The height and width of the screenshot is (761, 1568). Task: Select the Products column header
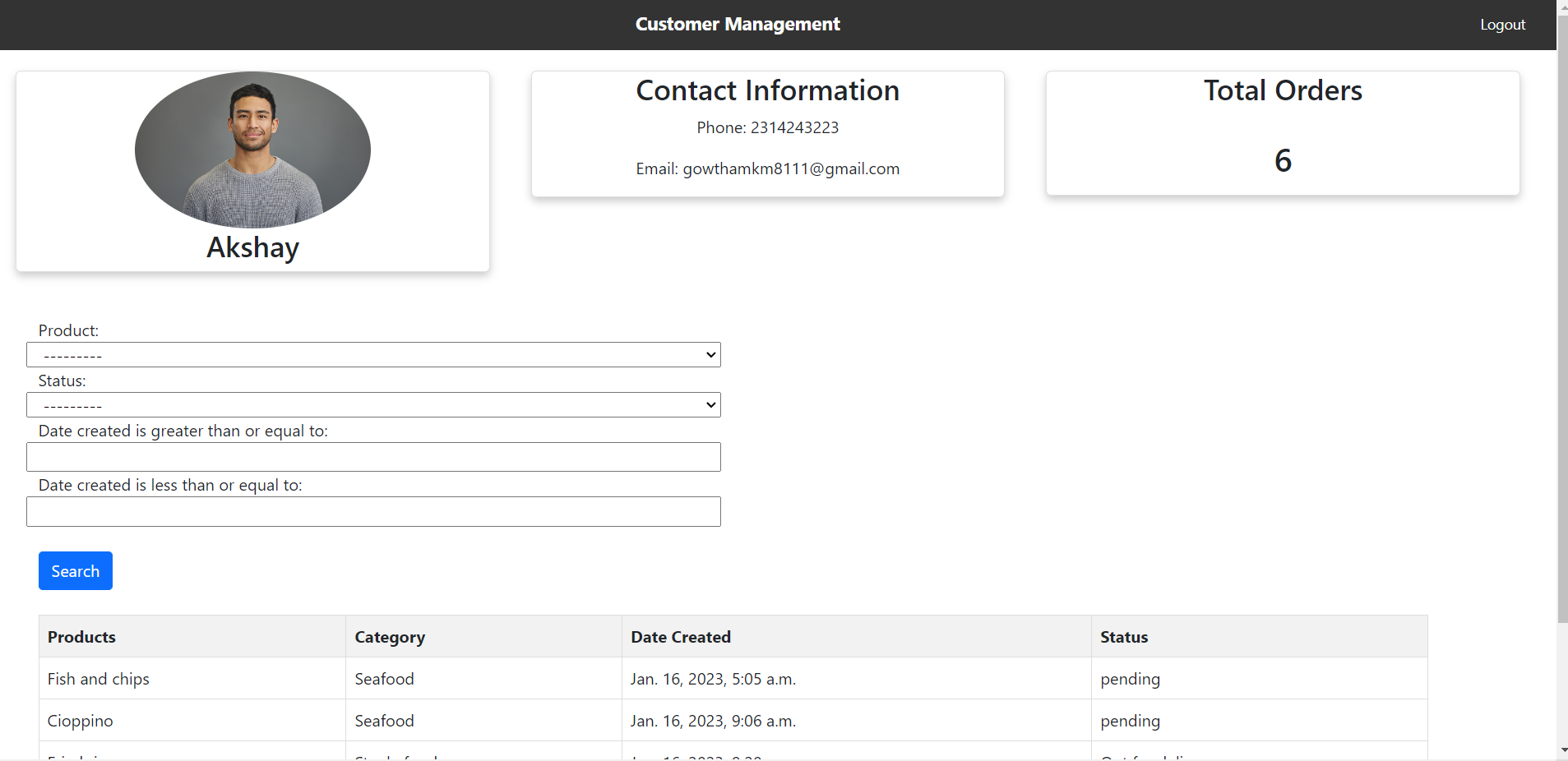click(81, 636)
